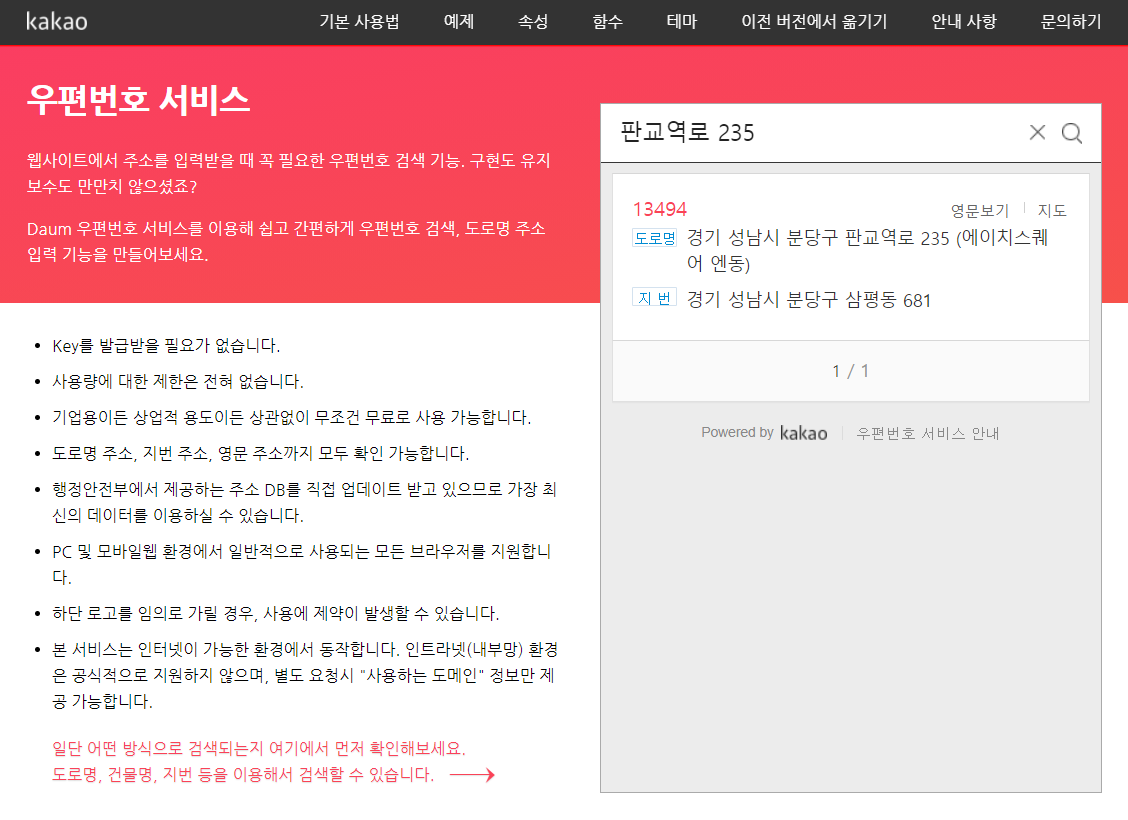
Task: Click the kakao logo in header
Action: (x=57, y=22)
